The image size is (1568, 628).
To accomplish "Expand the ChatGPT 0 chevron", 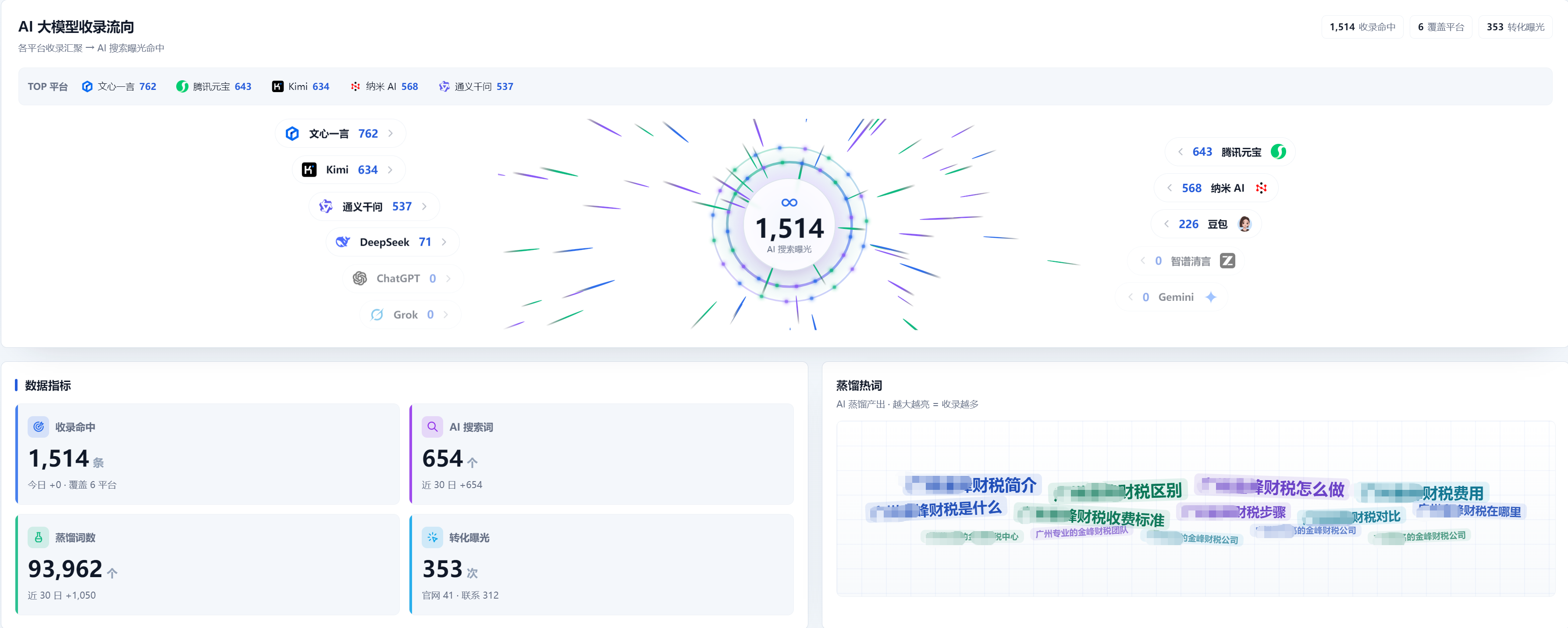I will pos(448,278).
